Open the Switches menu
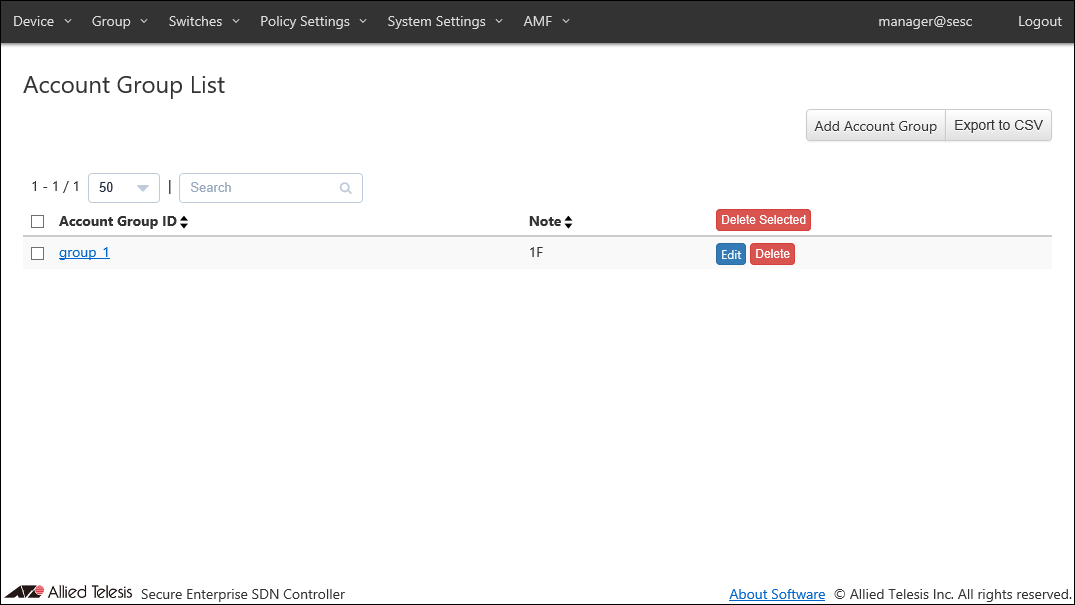The width and height of the screenshot is (1075, 605). [x=204, y=21]
